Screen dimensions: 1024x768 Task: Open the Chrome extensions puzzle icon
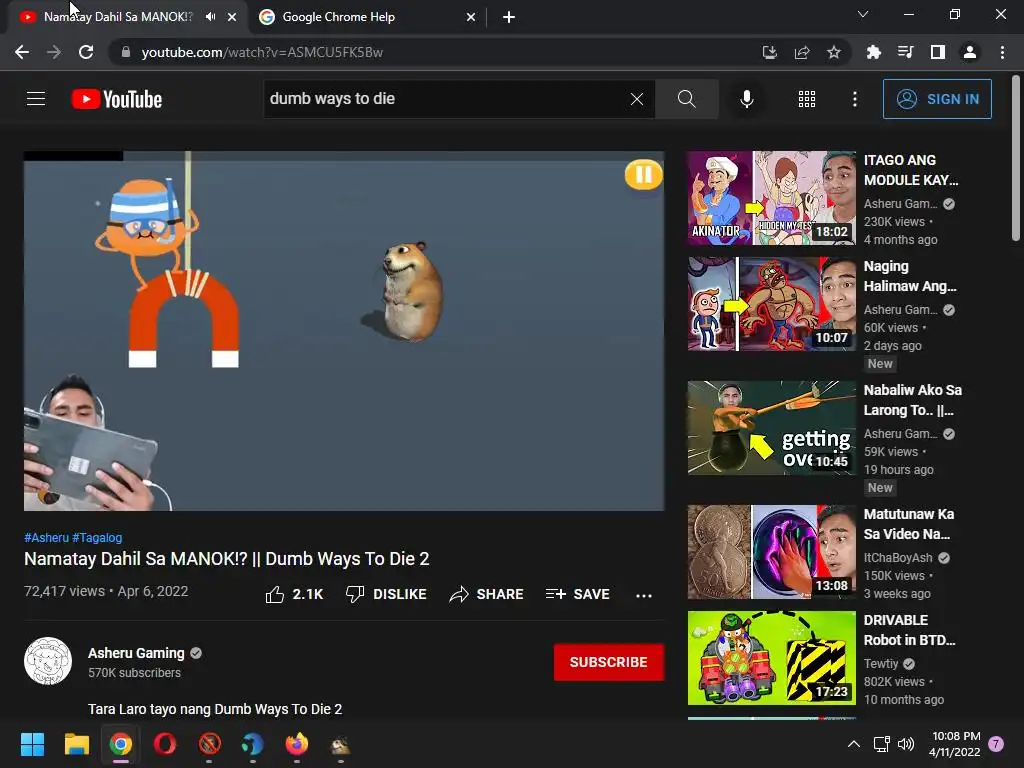873,52
